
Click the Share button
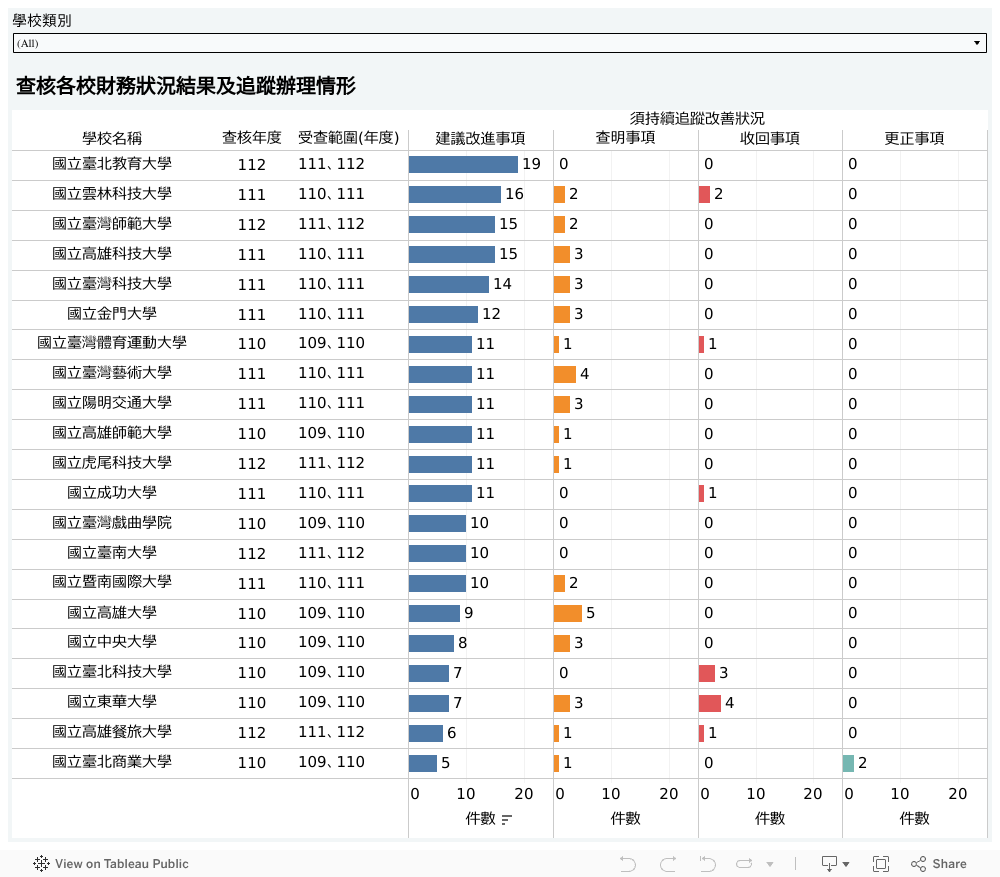938,864
